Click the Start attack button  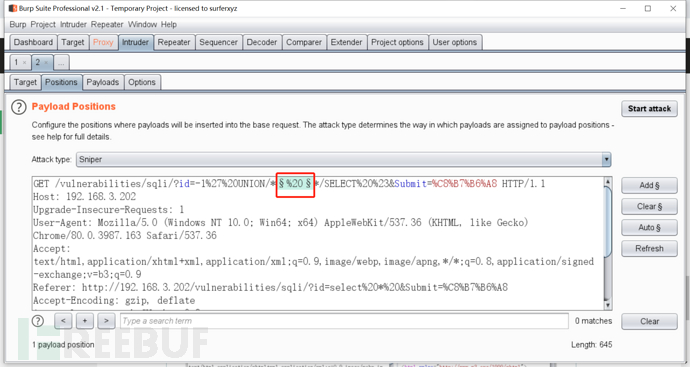point(649,109)
